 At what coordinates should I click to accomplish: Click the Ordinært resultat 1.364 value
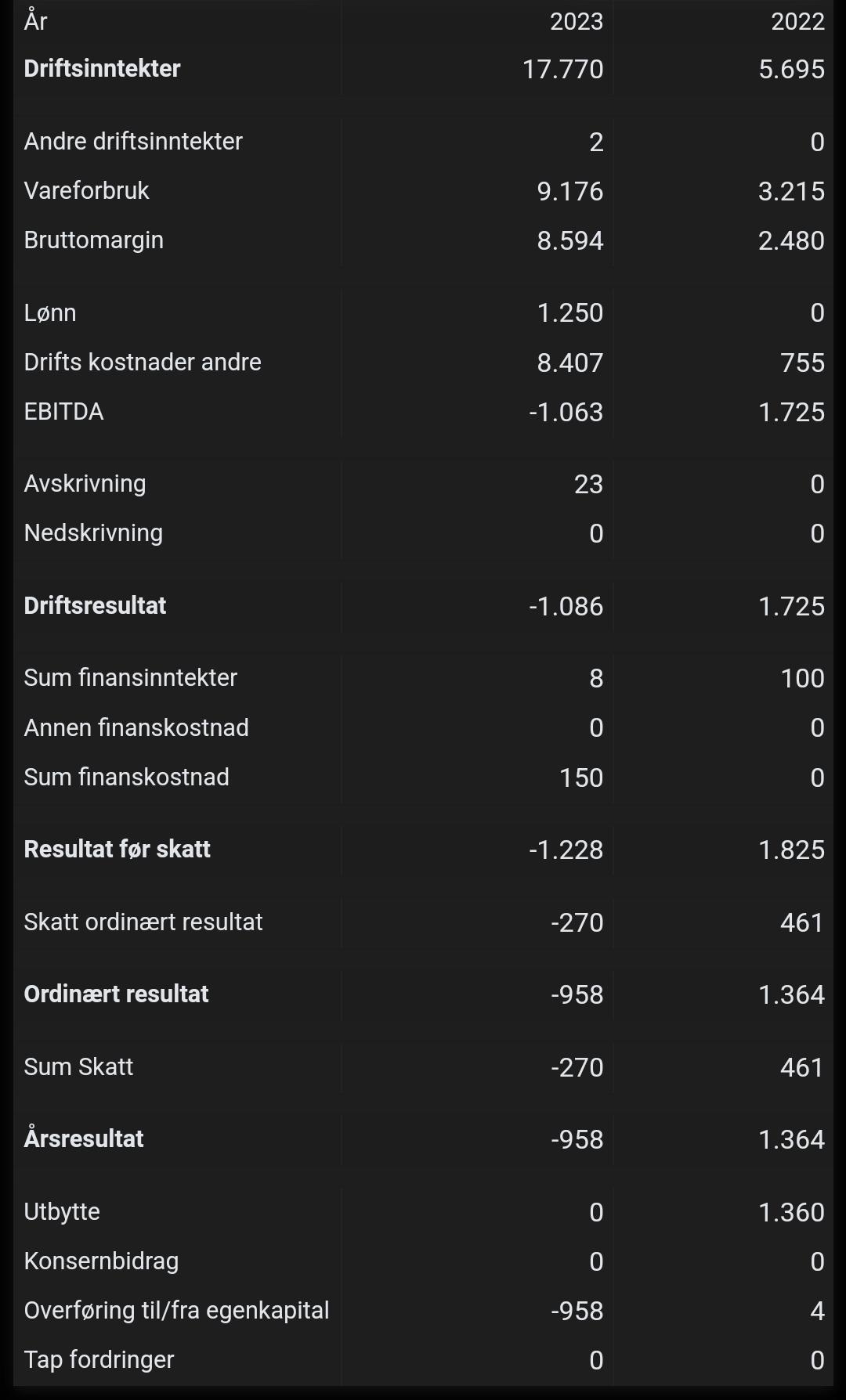[791, 994]
